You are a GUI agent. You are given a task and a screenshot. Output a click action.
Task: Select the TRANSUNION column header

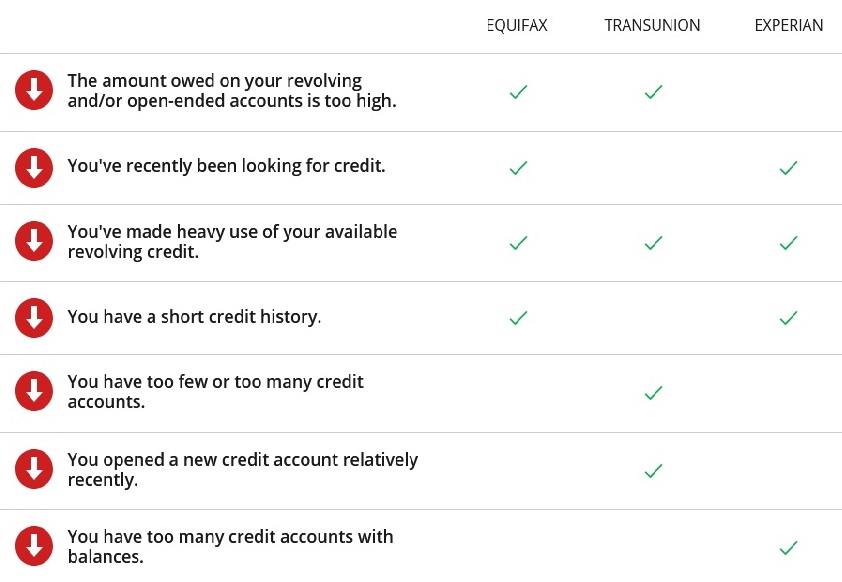point(653,26)
